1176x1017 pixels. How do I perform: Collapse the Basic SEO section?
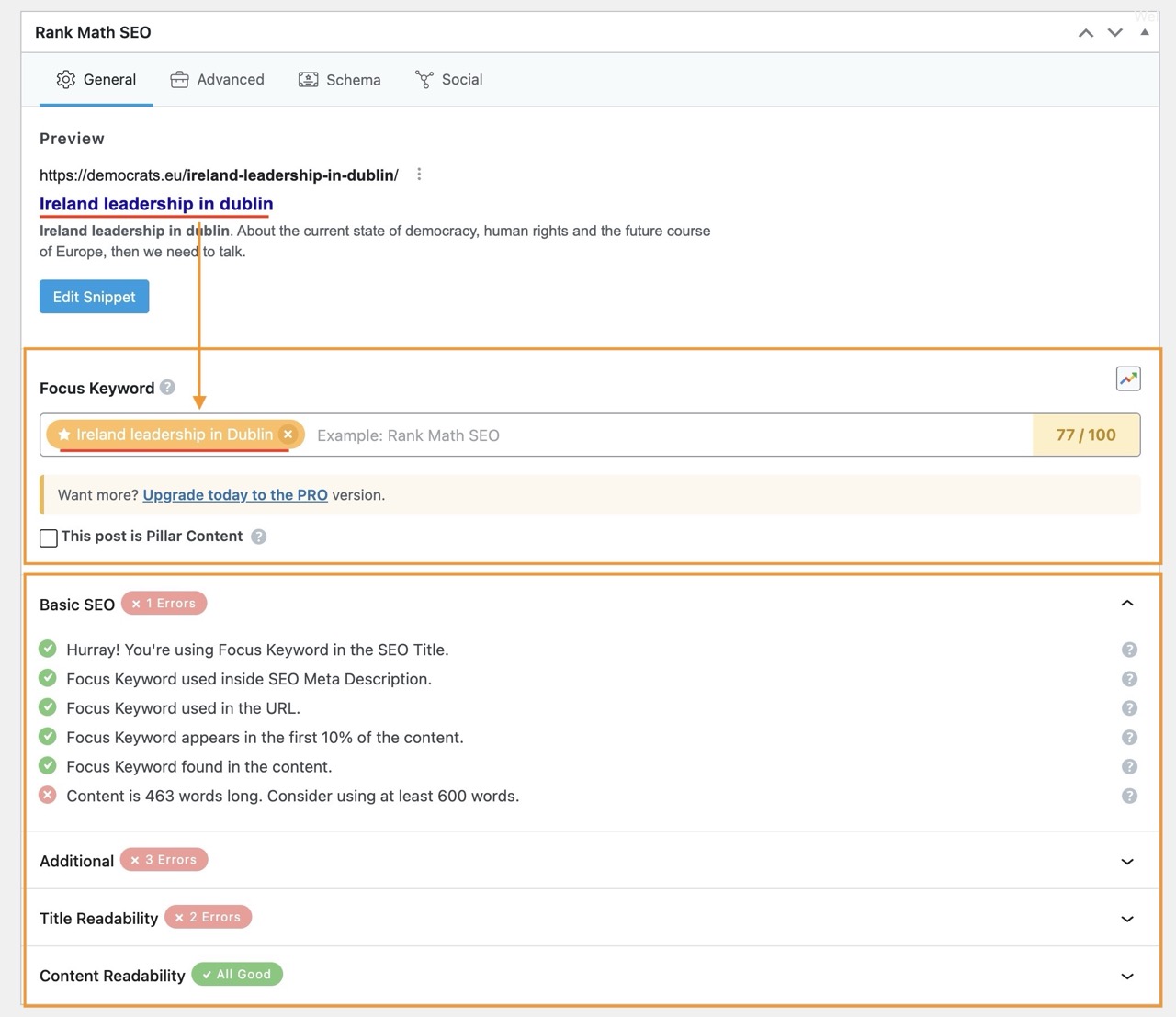(x=1127, y=604)
